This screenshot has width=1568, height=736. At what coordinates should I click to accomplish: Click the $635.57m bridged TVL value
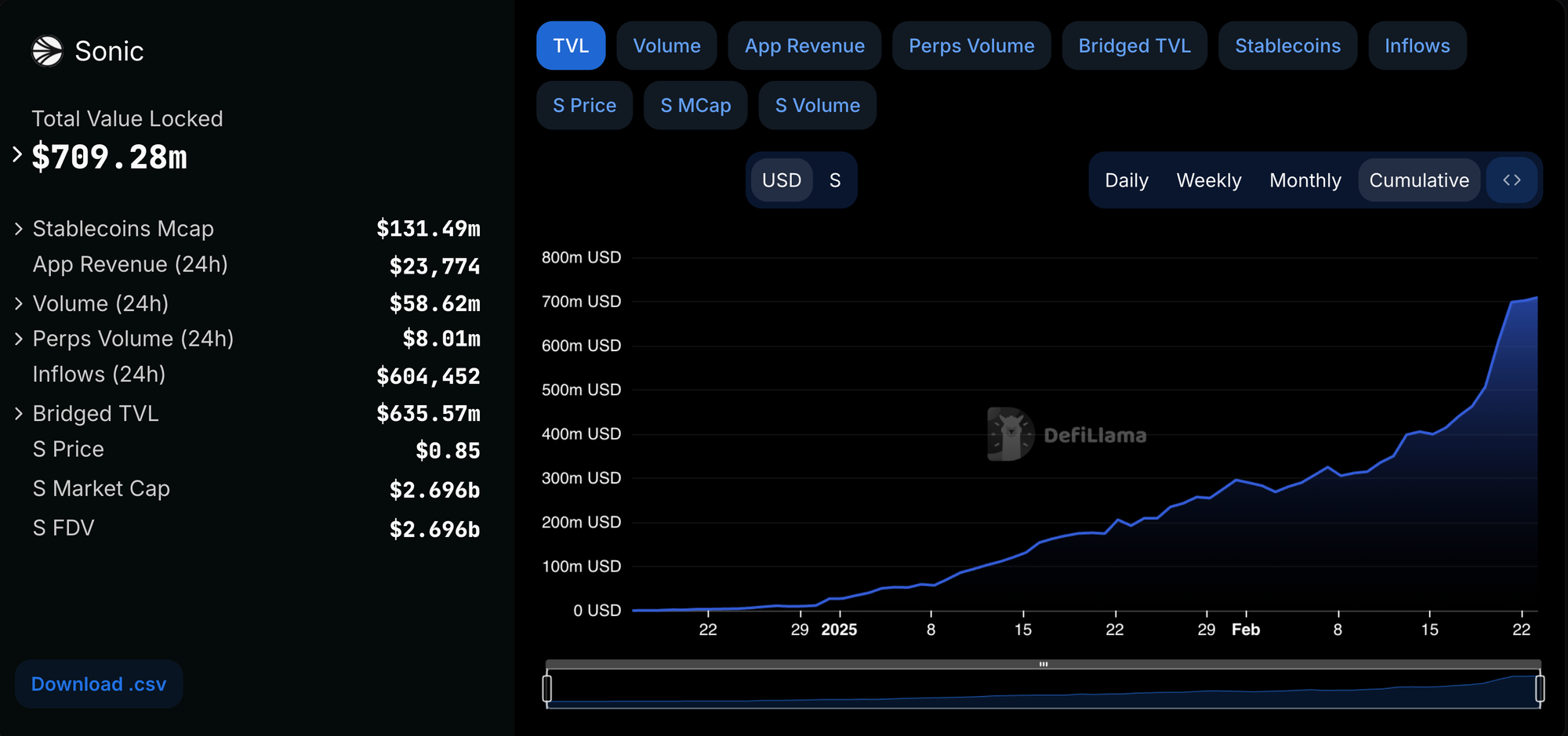[428, 413]
